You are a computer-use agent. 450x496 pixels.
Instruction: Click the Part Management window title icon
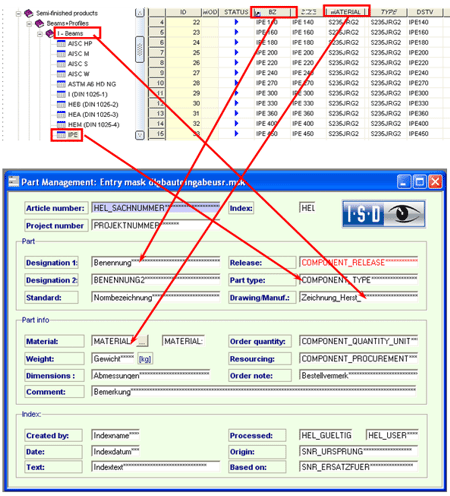(x=14, y=182)
